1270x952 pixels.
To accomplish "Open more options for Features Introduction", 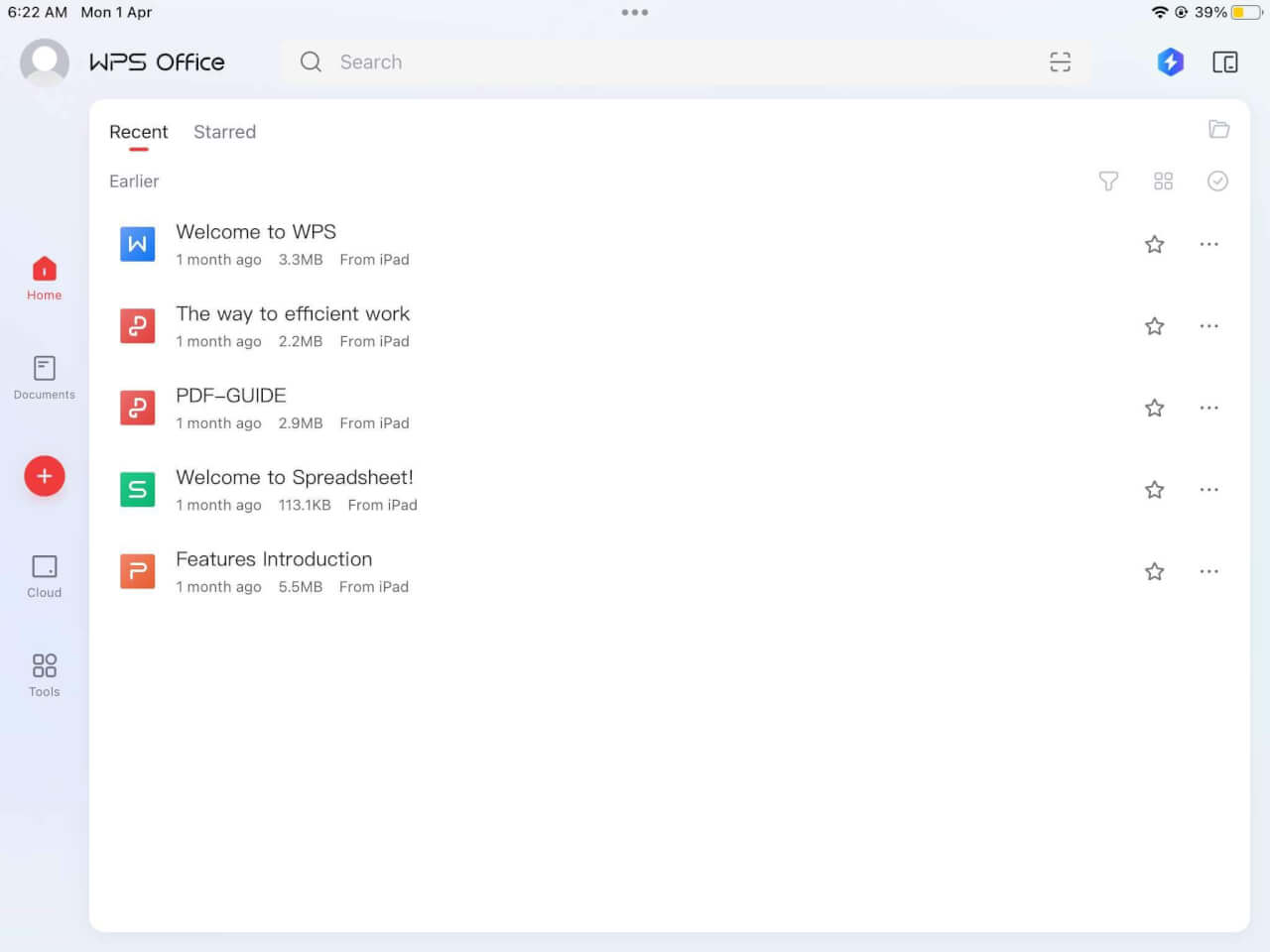I will [x=1208, y=571].
